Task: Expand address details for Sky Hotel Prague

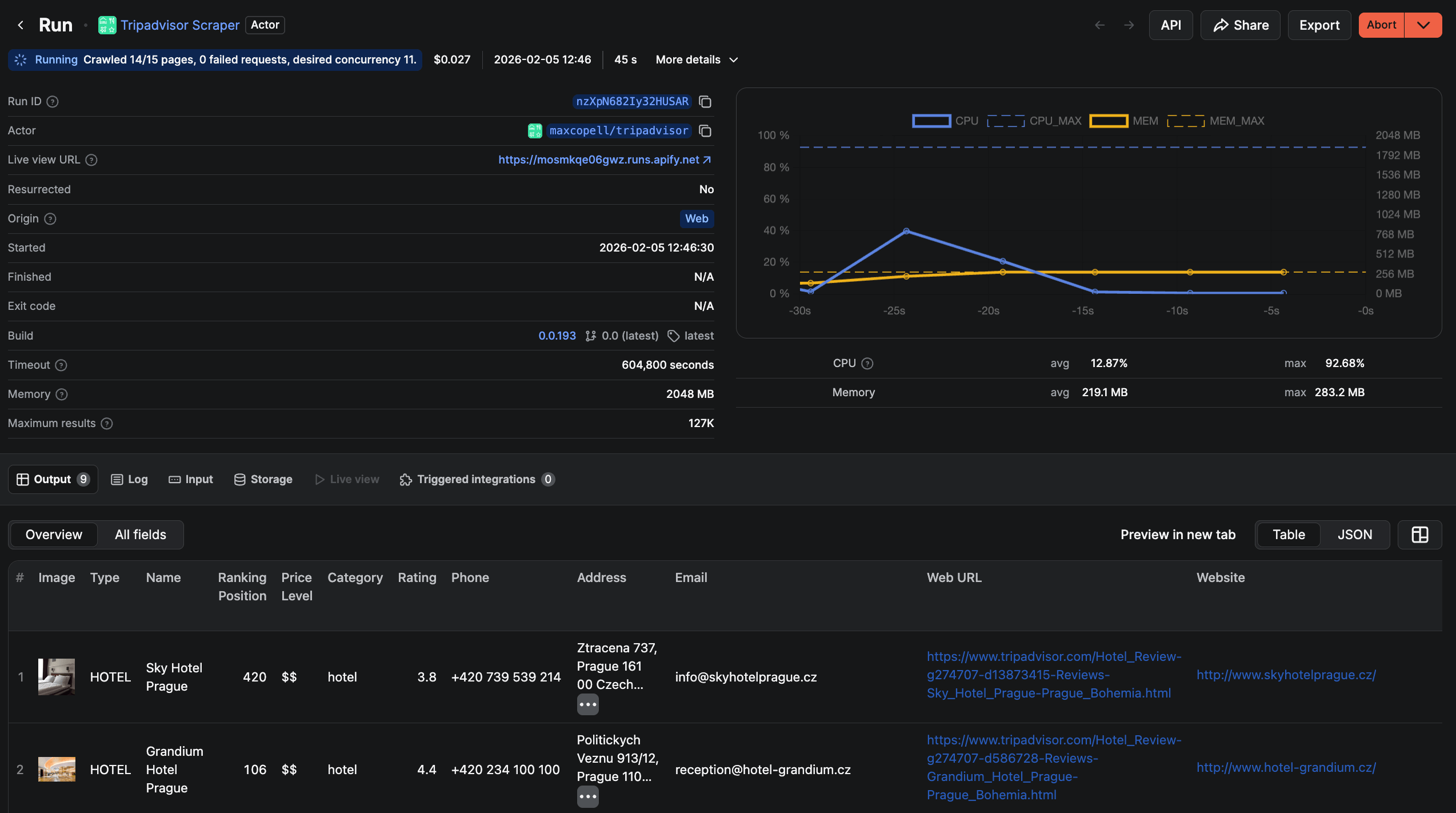Action: click(x=587, y=704)
